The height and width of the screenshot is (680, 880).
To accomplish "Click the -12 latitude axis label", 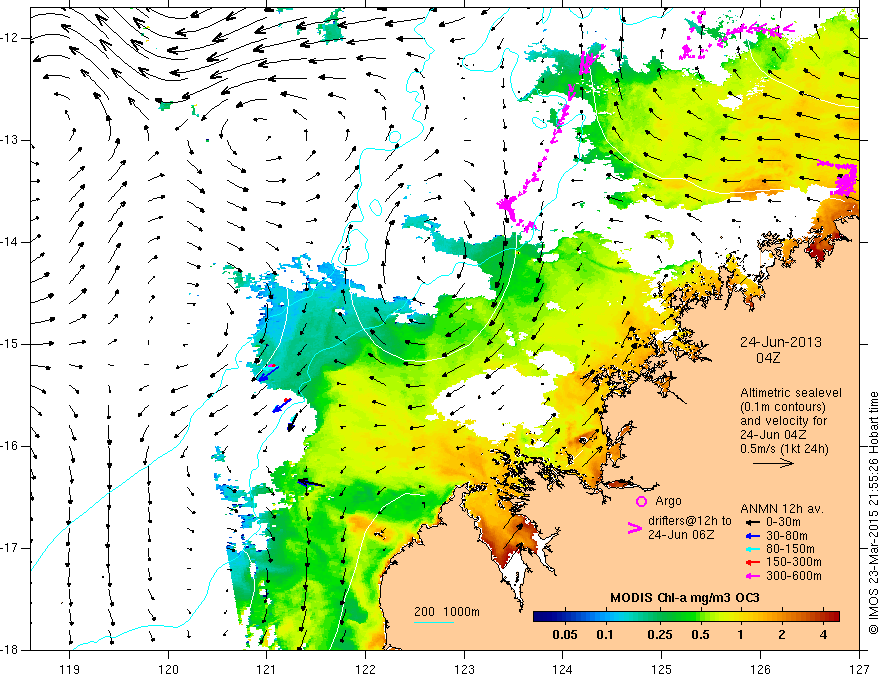I will click(x=10, y=38).
